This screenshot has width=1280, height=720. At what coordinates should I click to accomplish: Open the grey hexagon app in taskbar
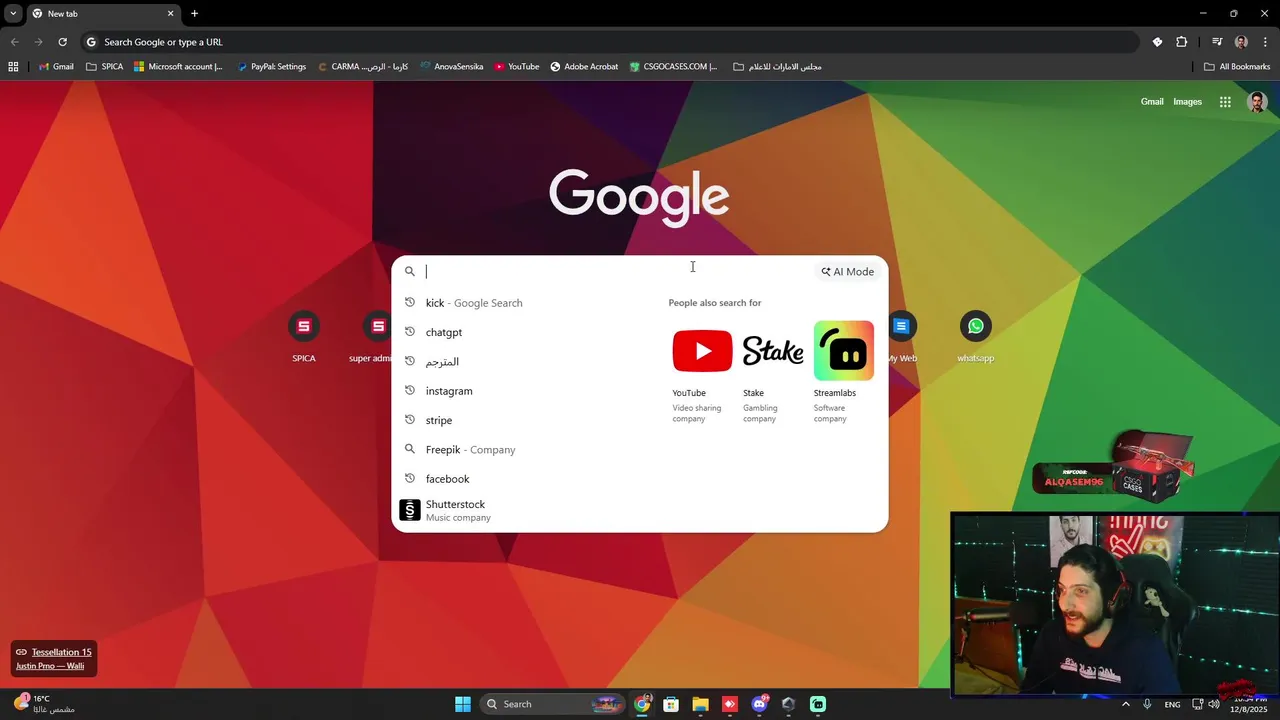[788, 704]
